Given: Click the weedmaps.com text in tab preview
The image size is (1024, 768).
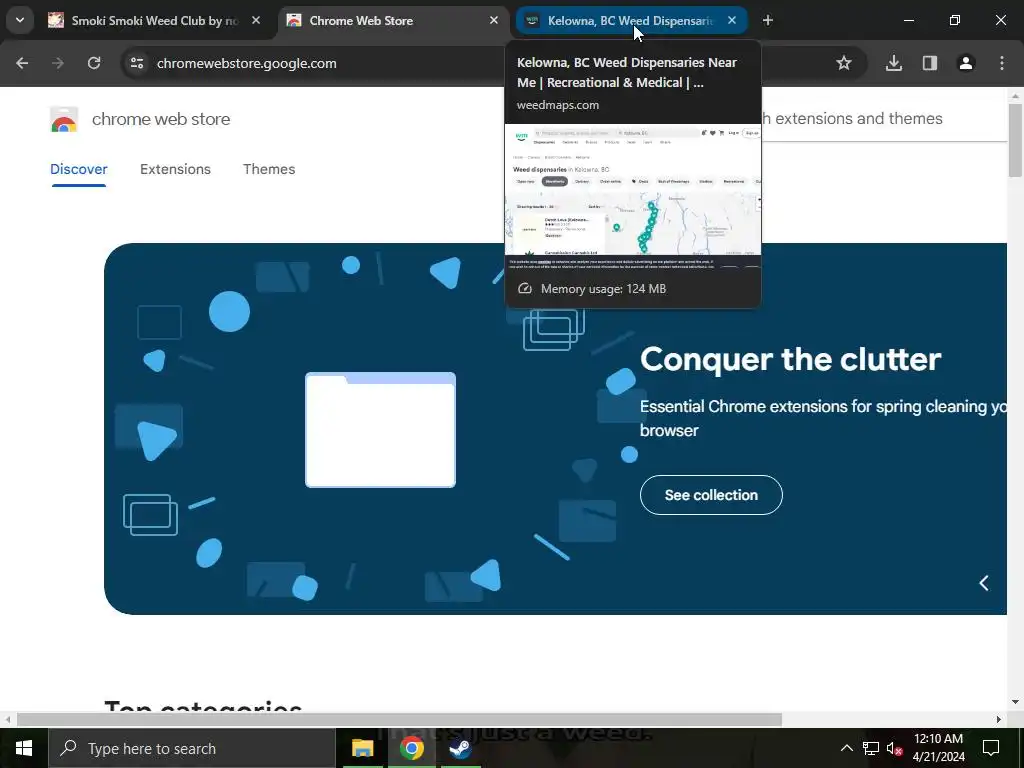Looking at the screenshot, I should pos(558,104).
